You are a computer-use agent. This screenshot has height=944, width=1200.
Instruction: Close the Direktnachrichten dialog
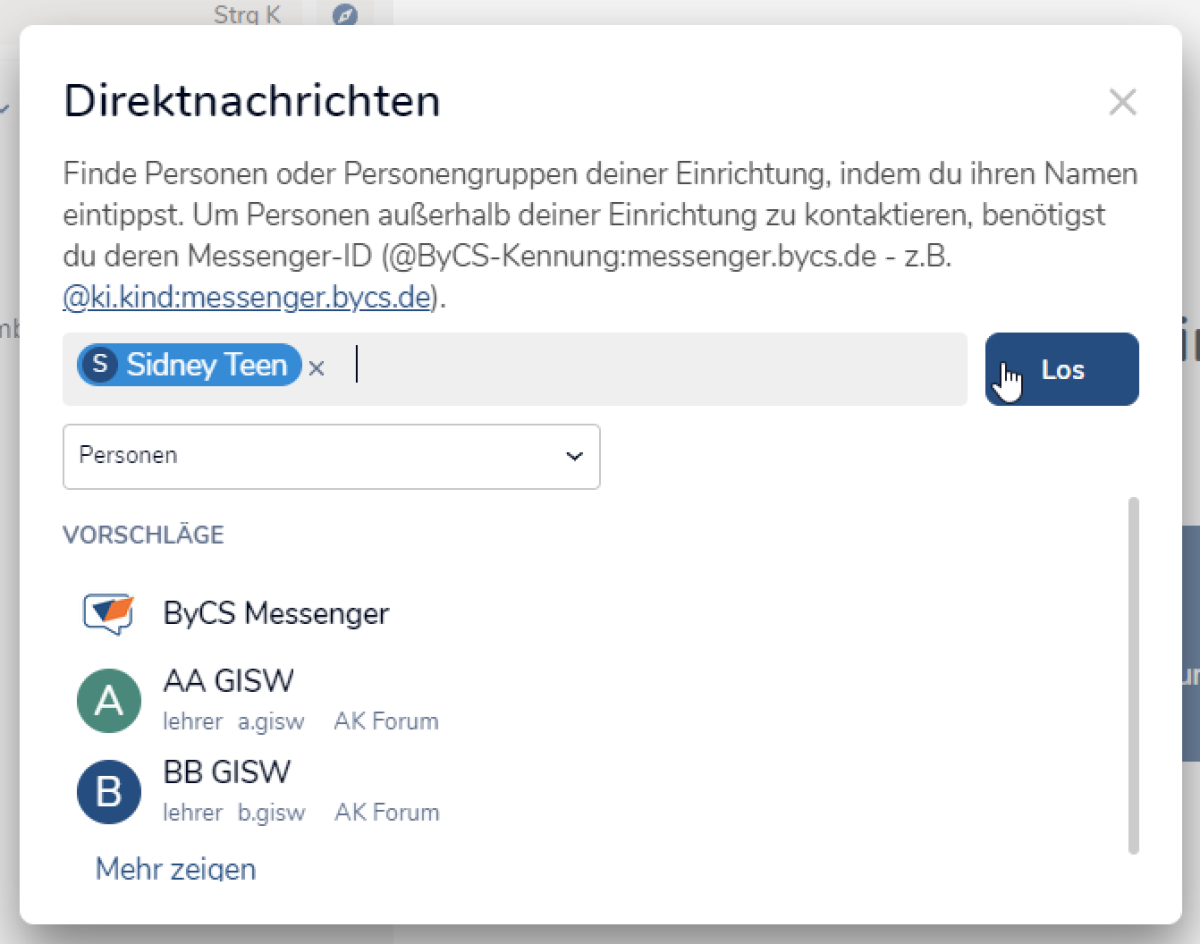tap(1122, 102)
